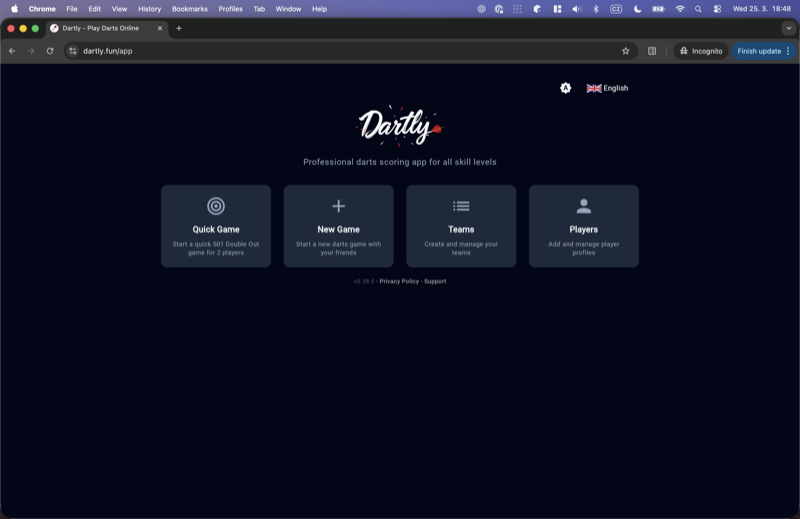Toggle the theme brightness icon
Image resolution: width=800 pixels, height=519 pixels.
(565, 88)
